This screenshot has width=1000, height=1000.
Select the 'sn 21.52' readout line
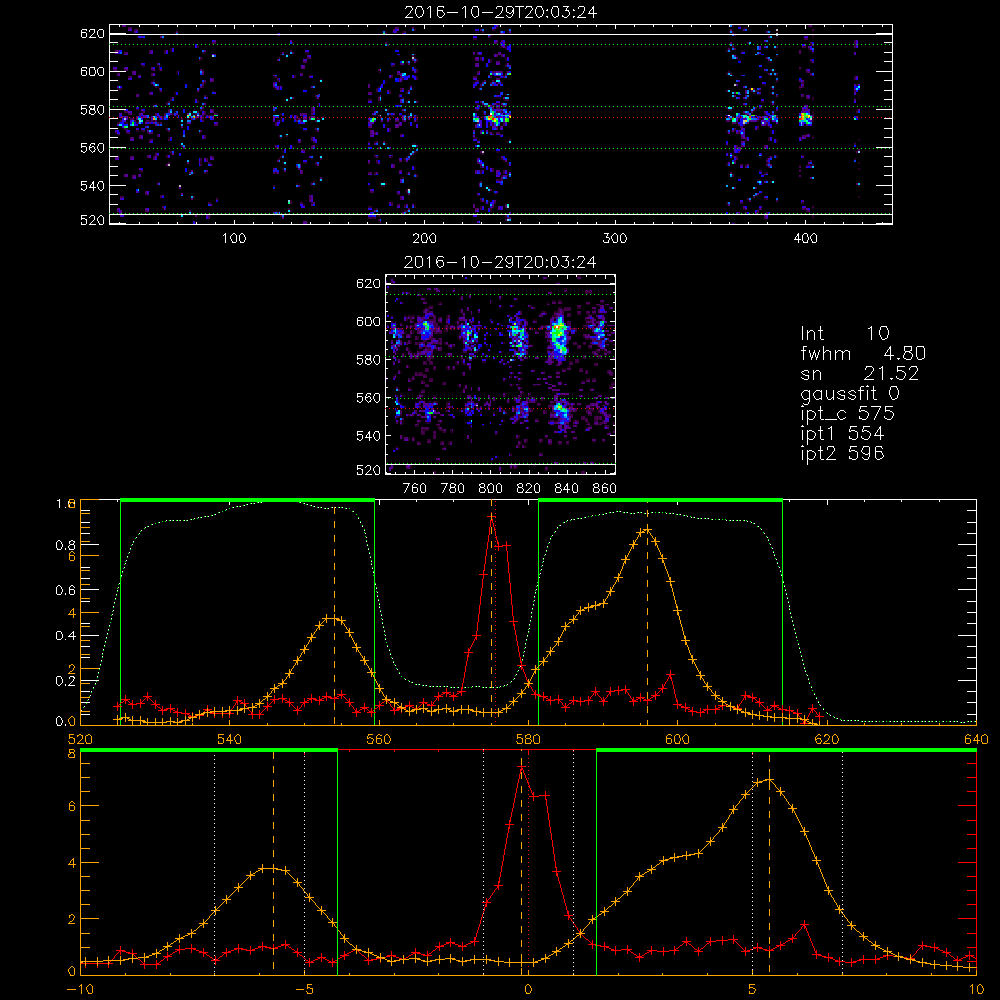[x=860, y=374]
